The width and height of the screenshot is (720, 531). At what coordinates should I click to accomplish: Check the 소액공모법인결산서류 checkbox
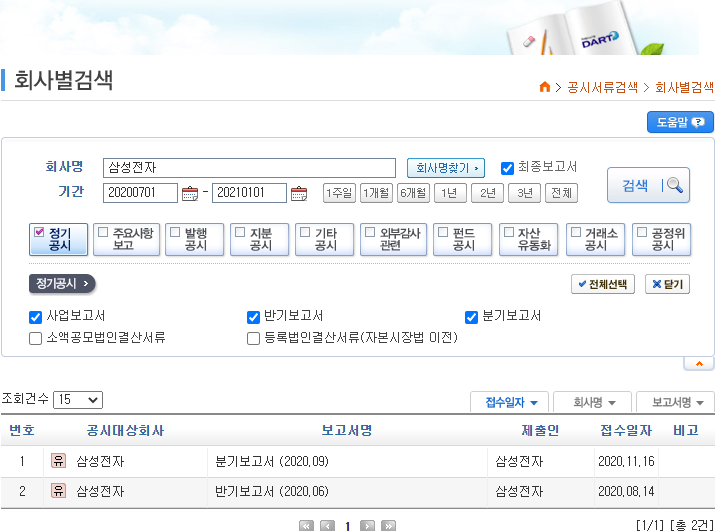coord(35,339)
